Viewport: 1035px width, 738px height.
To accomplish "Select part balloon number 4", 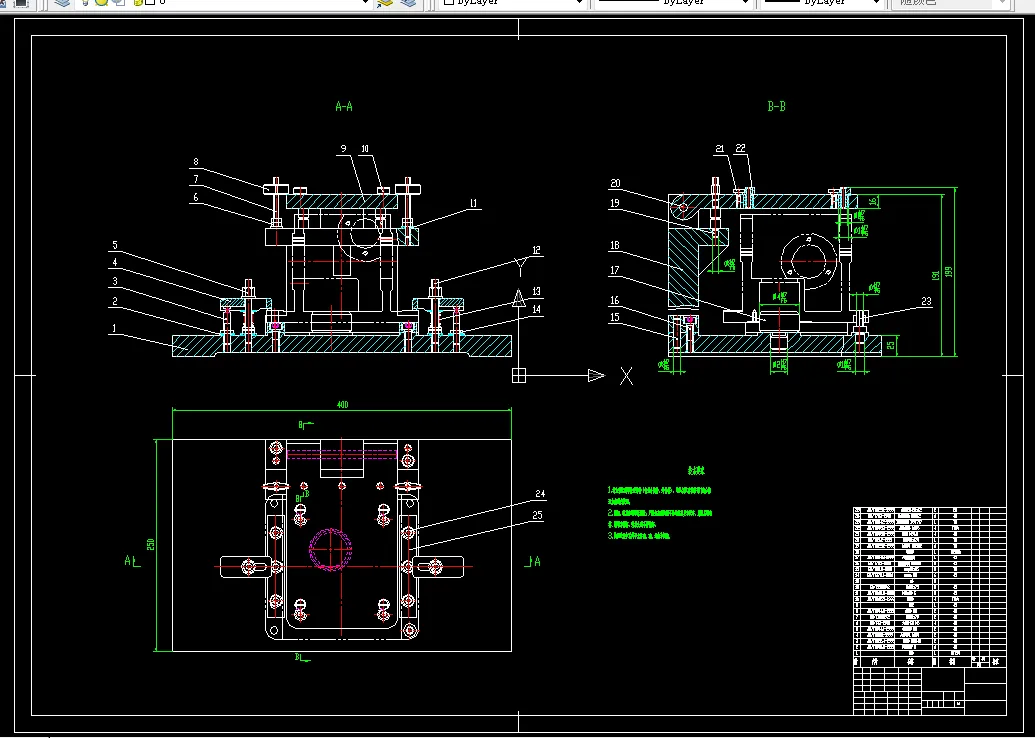I will point(115,262).
